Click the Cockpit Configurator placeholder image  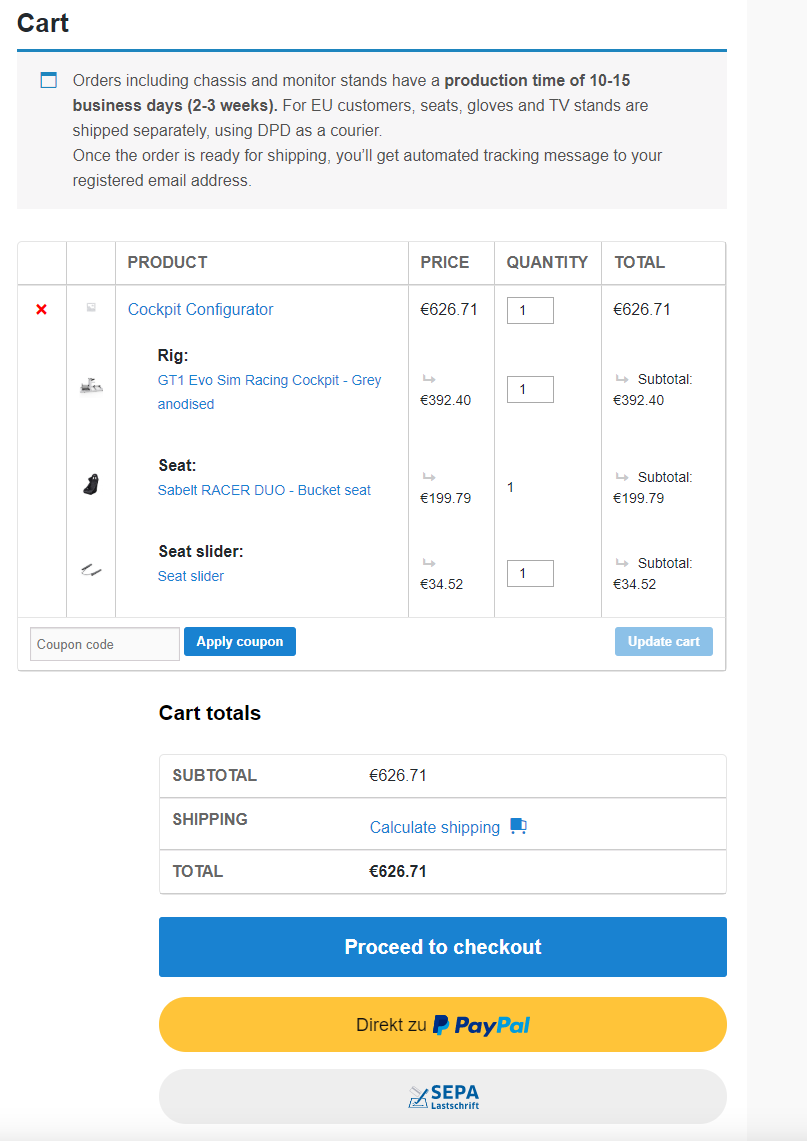(x=91, y=308)
